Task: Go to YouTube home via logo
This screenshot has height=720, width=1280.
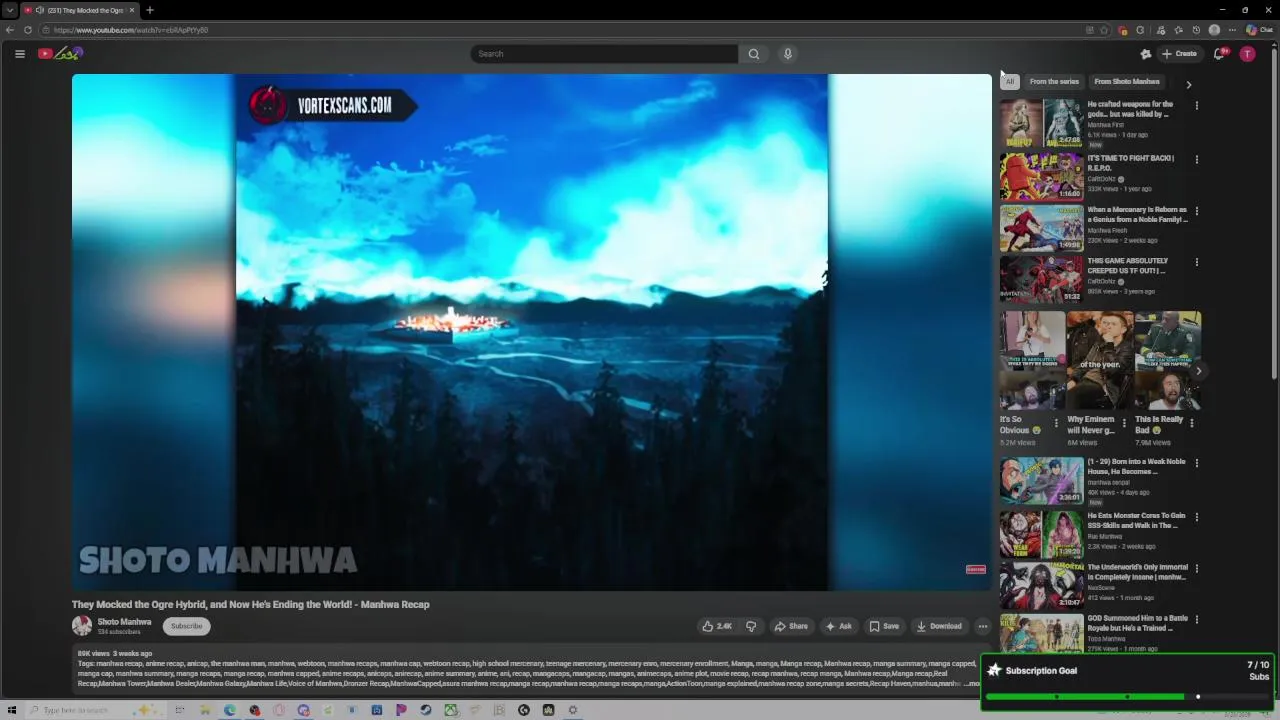Action: tap(60, 54)
